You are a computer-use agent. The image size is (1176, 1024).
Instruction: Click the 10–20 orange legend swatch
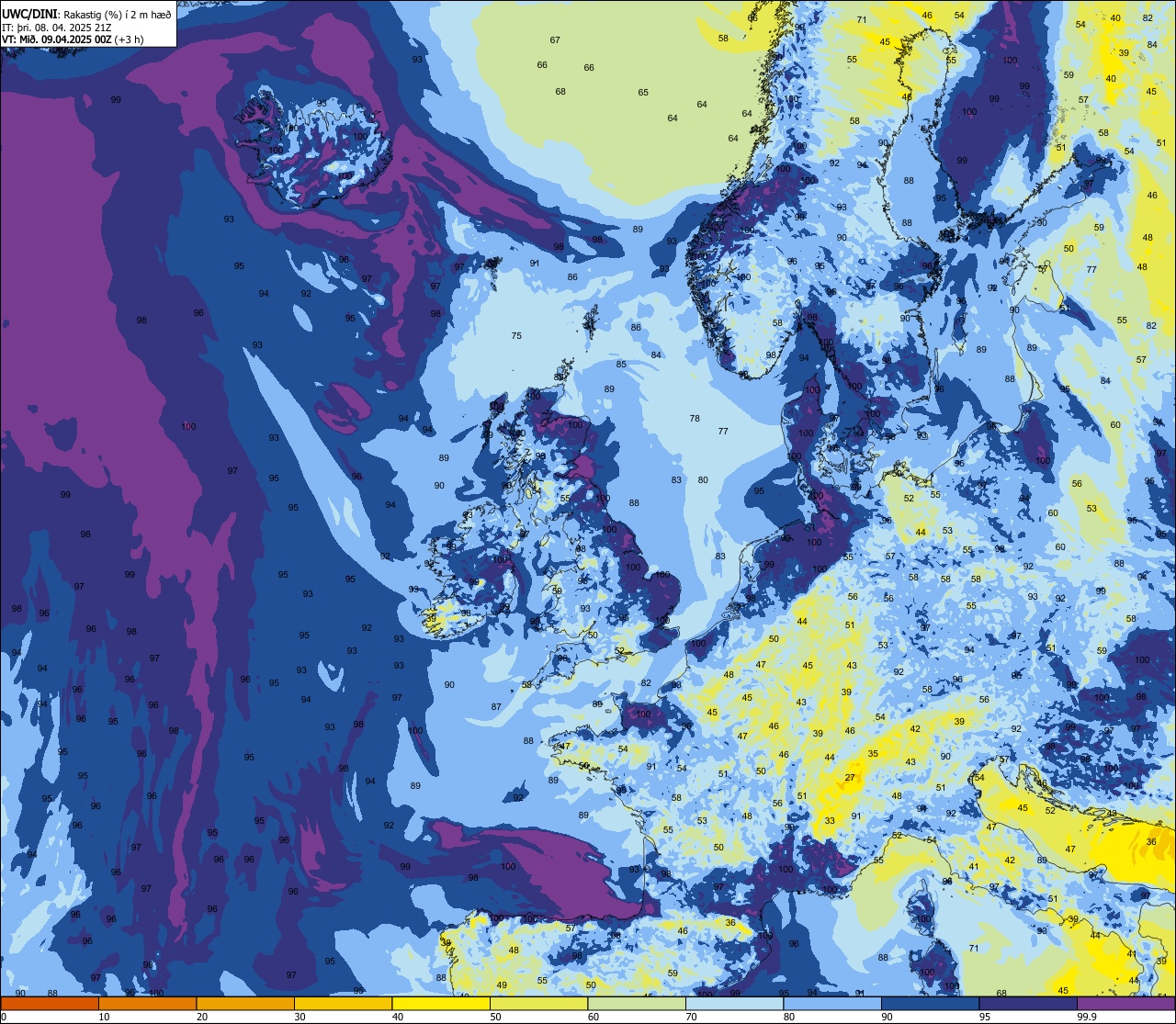coord(148,1003)
